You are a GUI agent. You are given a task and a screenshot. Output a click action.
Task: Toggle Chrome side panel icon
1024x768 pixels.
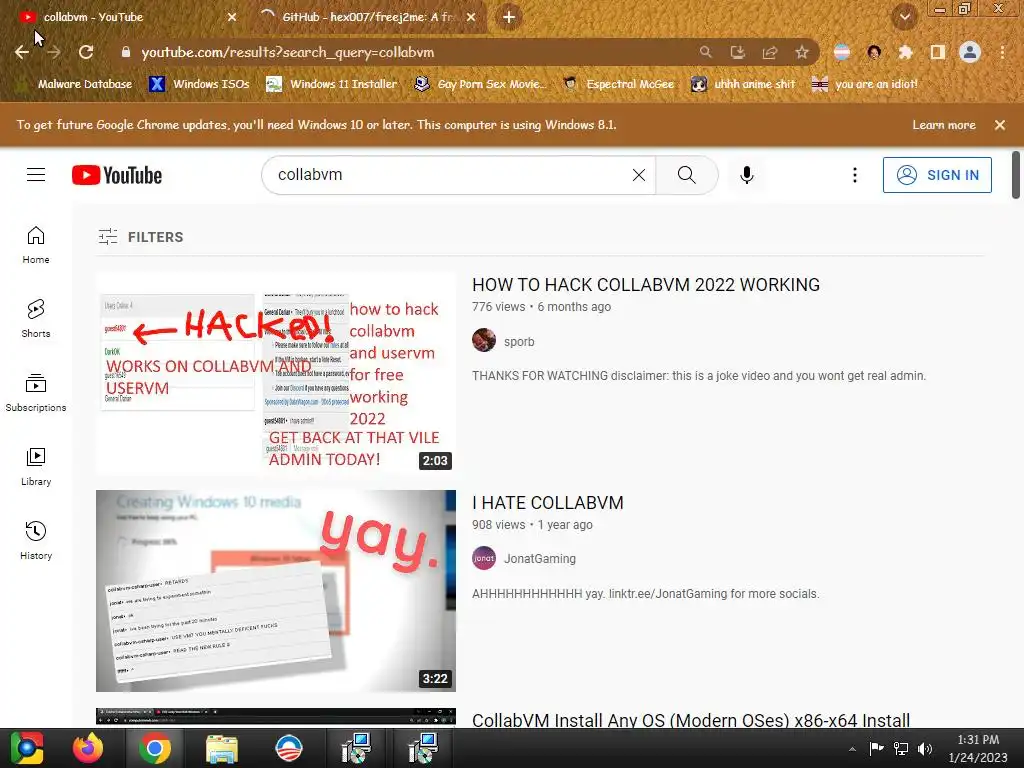[938, 52]
